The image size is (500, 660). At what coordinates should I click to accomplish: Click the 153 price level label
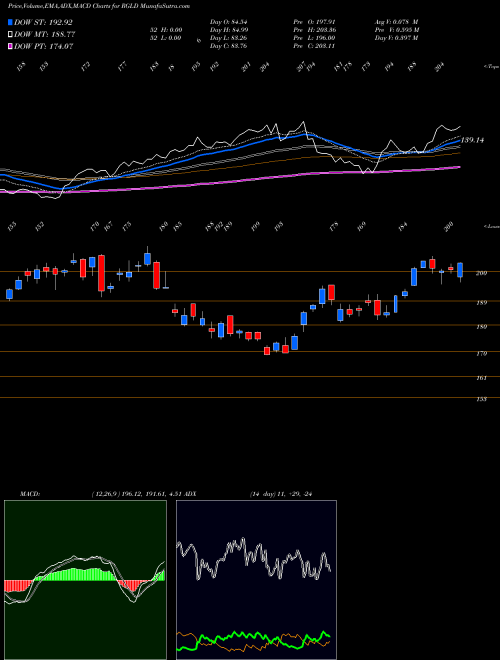coord(481,399)
